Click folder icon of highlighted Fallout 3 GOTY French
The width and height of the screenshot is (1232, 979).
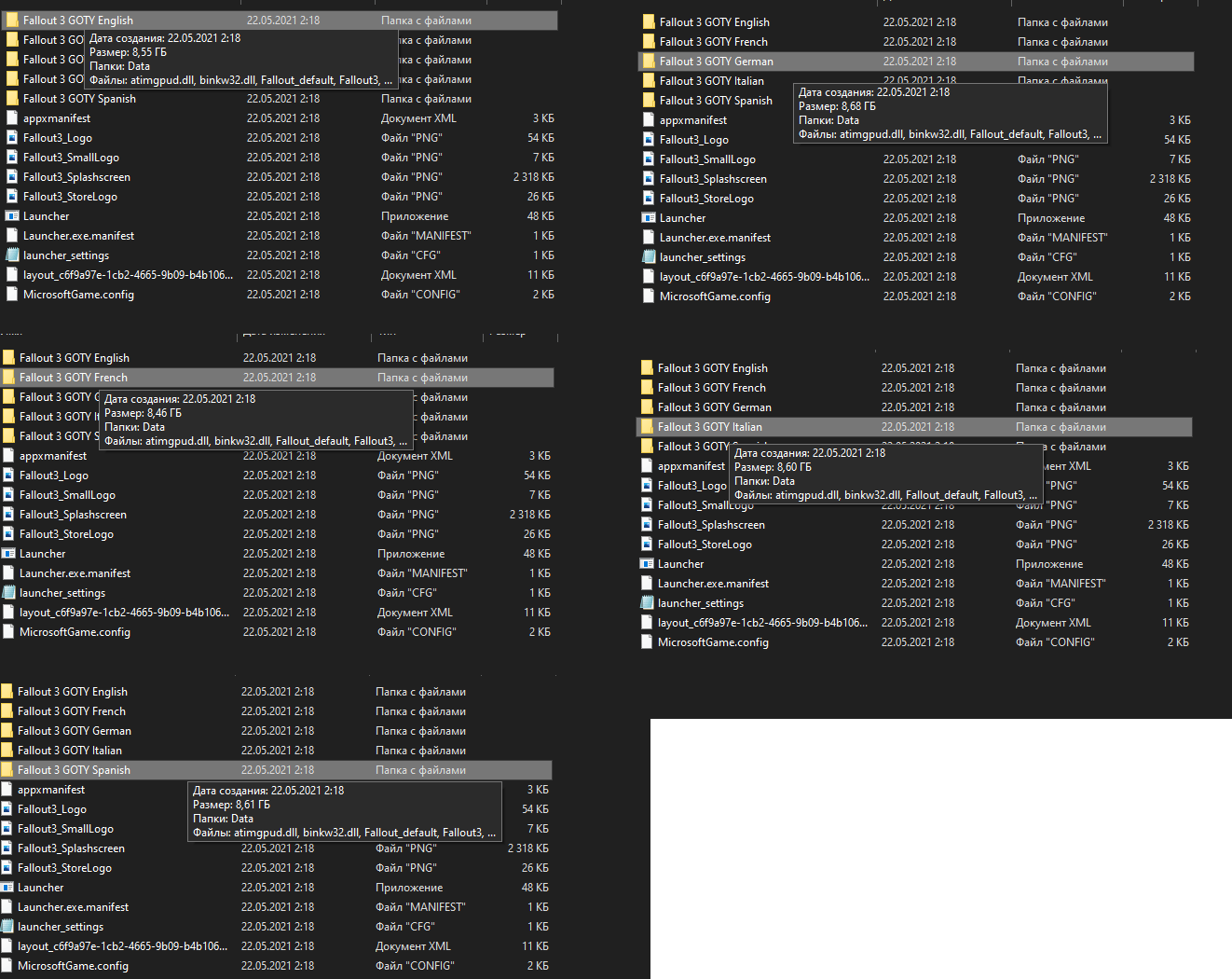pyautogui.click(x=8, y=378)
